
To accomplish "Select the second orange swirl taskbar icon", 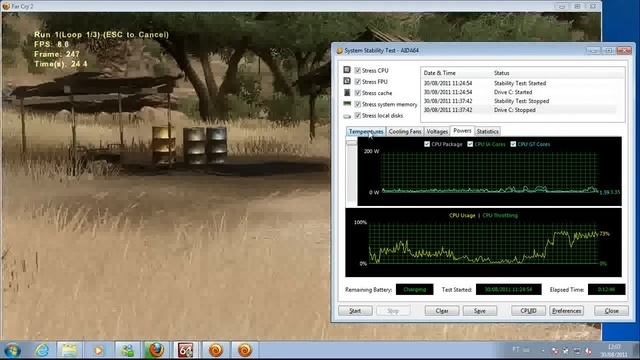I will 244,350.
